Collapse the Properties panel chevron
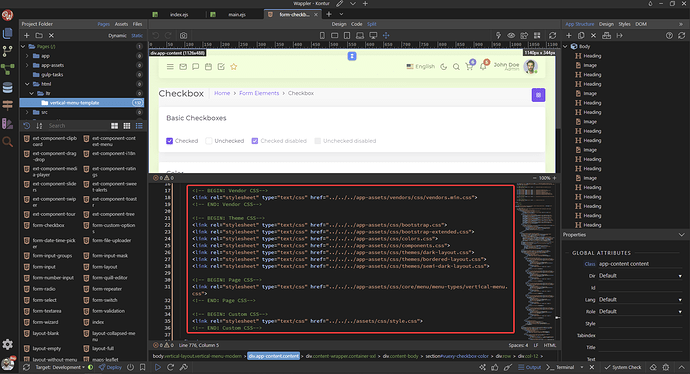This screenshot has height=374, width=690. point(682,235)
